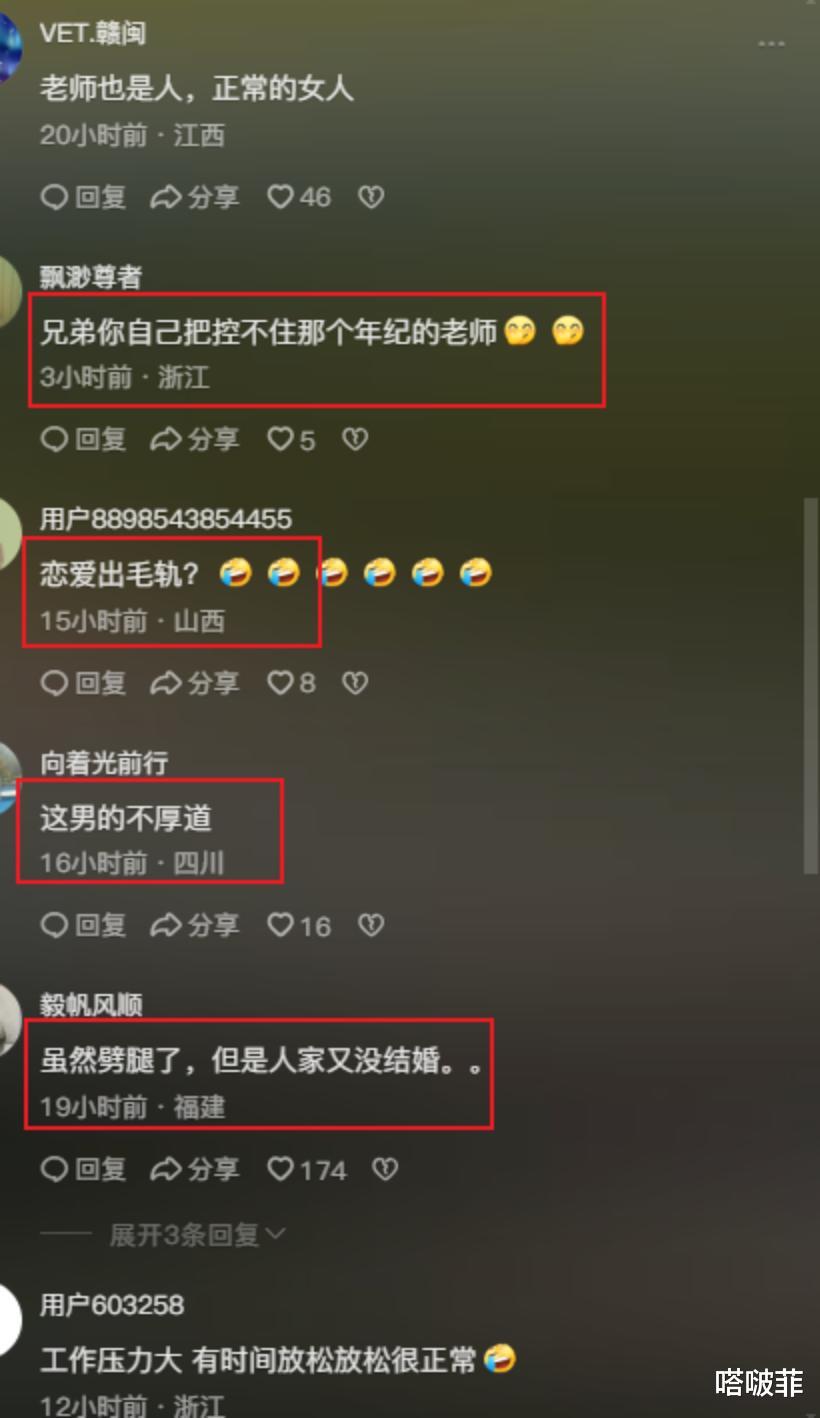This screenshot has height=1418, width=820.
Task: Reply to 飘渺尊者's comment
Action: click(83, 439)
